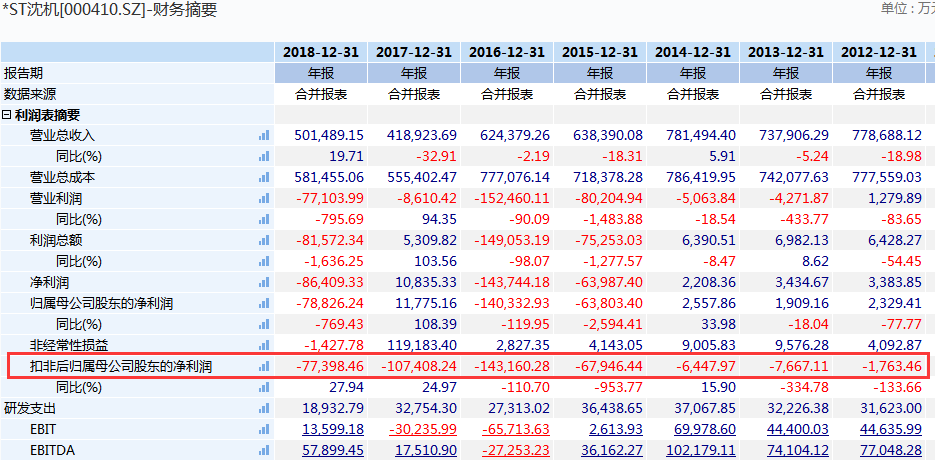This screenshot has width=935, height=460.
Task: Open EBITDA 2014 value link 102,179.11
Action: [x=697, y=450]
